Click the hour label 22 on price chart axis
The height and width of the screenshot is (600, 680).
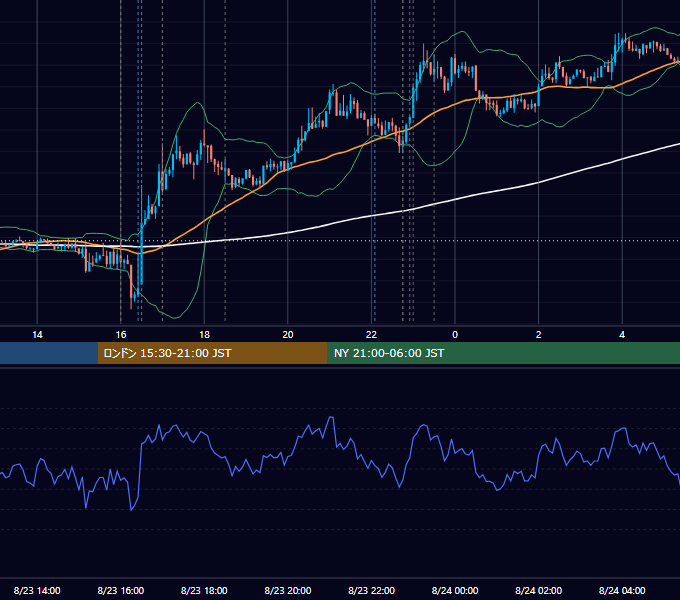371,335
